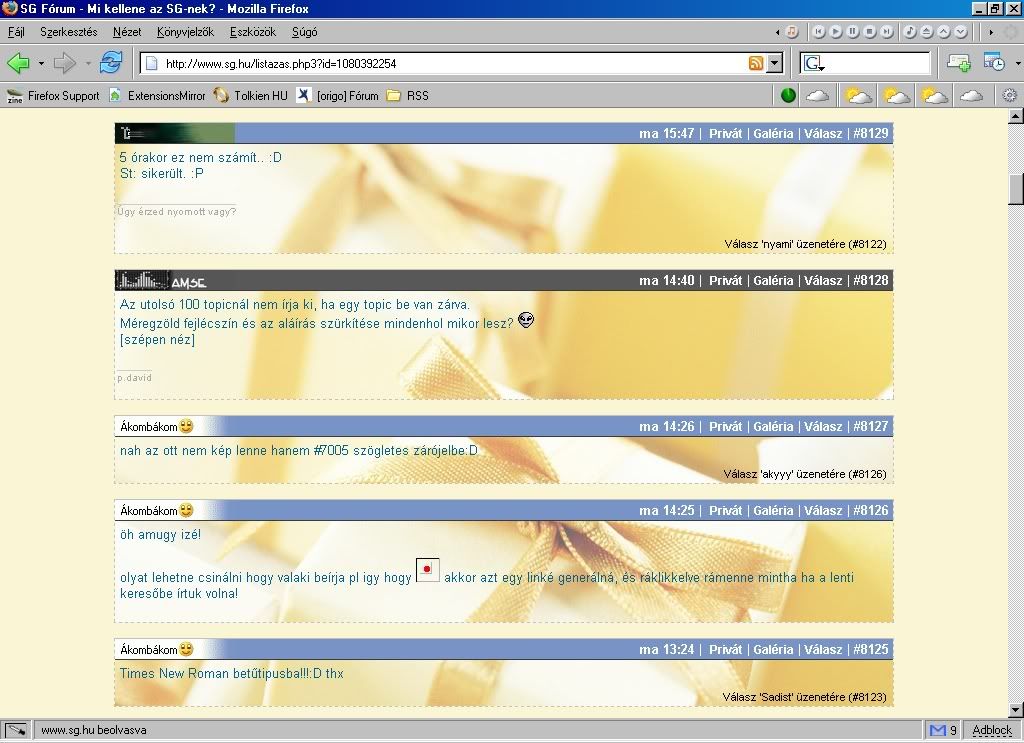Open the history calendar-clock icon
Image resolution: width=1024 pixels, height=743 pixels.
(x=994, y=63)
